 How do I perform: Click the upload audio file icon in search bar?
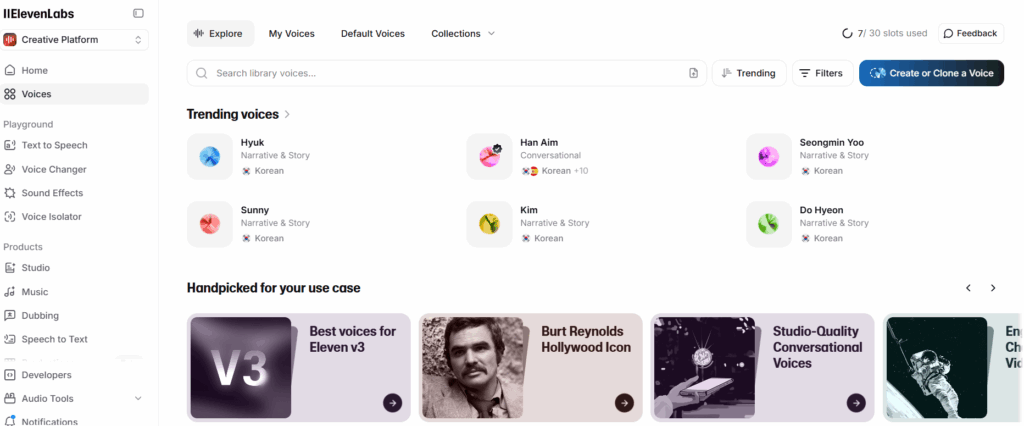tap(694, 73)
